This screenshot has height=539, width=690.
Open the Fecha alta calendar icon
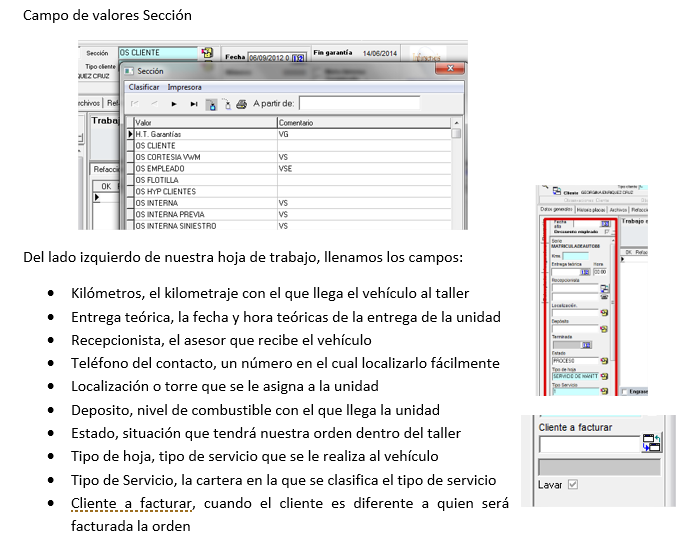click(x=606, y=224)
